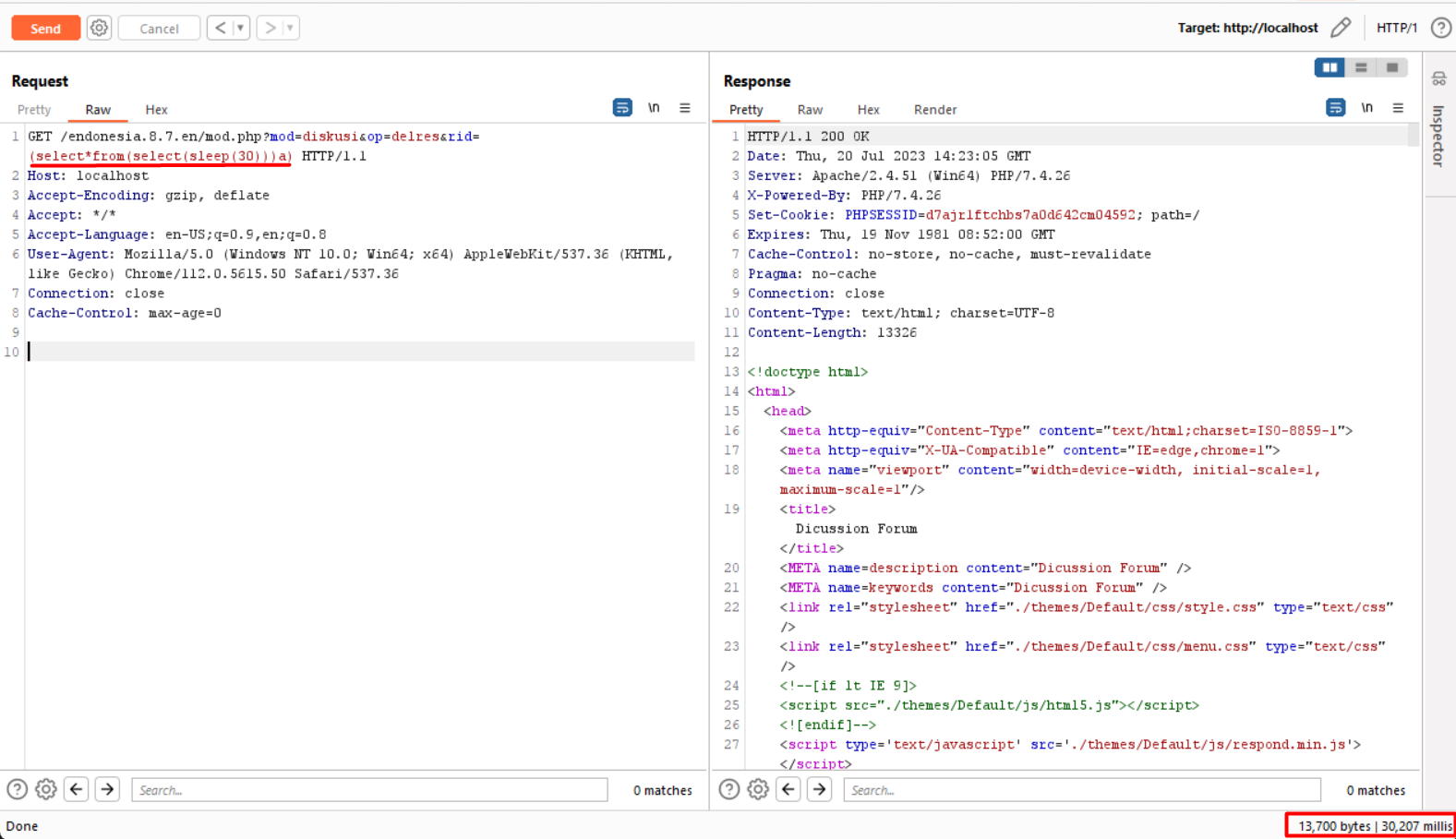
Task: Click the PHPSESSID Set-Cookie header line
Action: (973, 215)
